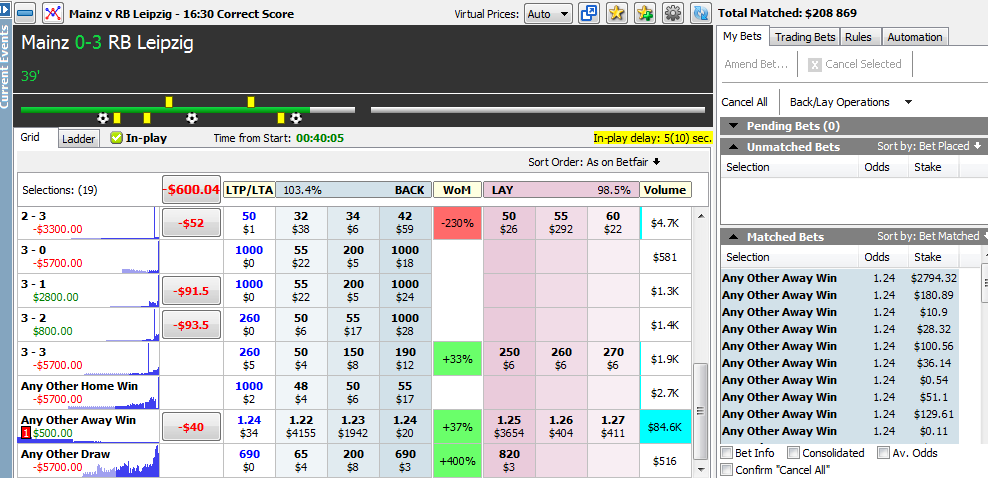Tick the Confirm "Cancel All" checkbox
988x478 pixels.
point(727,469)
